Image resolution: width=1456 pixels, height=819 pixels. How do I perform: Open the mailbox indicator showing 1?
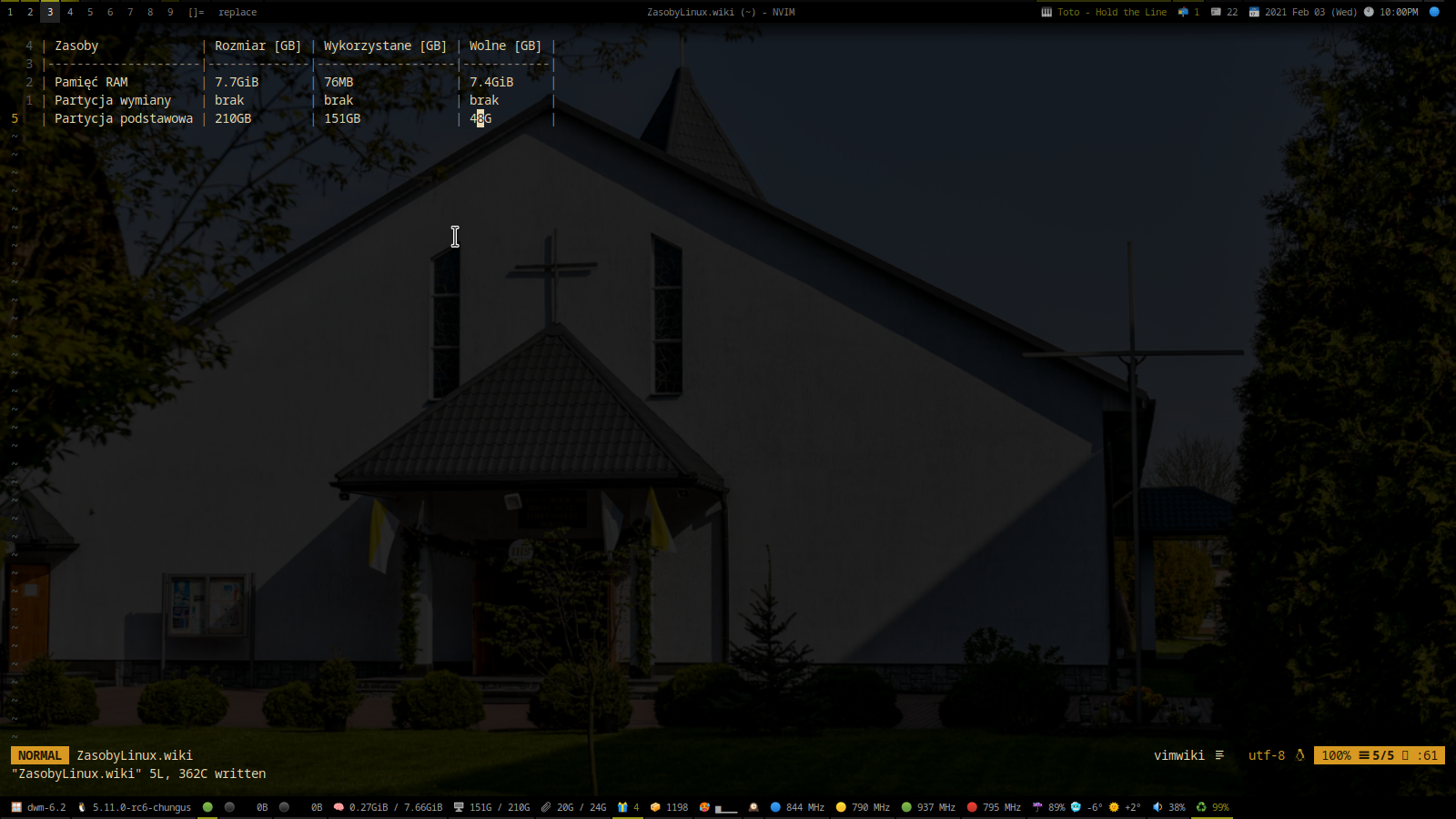[1183, 12]
